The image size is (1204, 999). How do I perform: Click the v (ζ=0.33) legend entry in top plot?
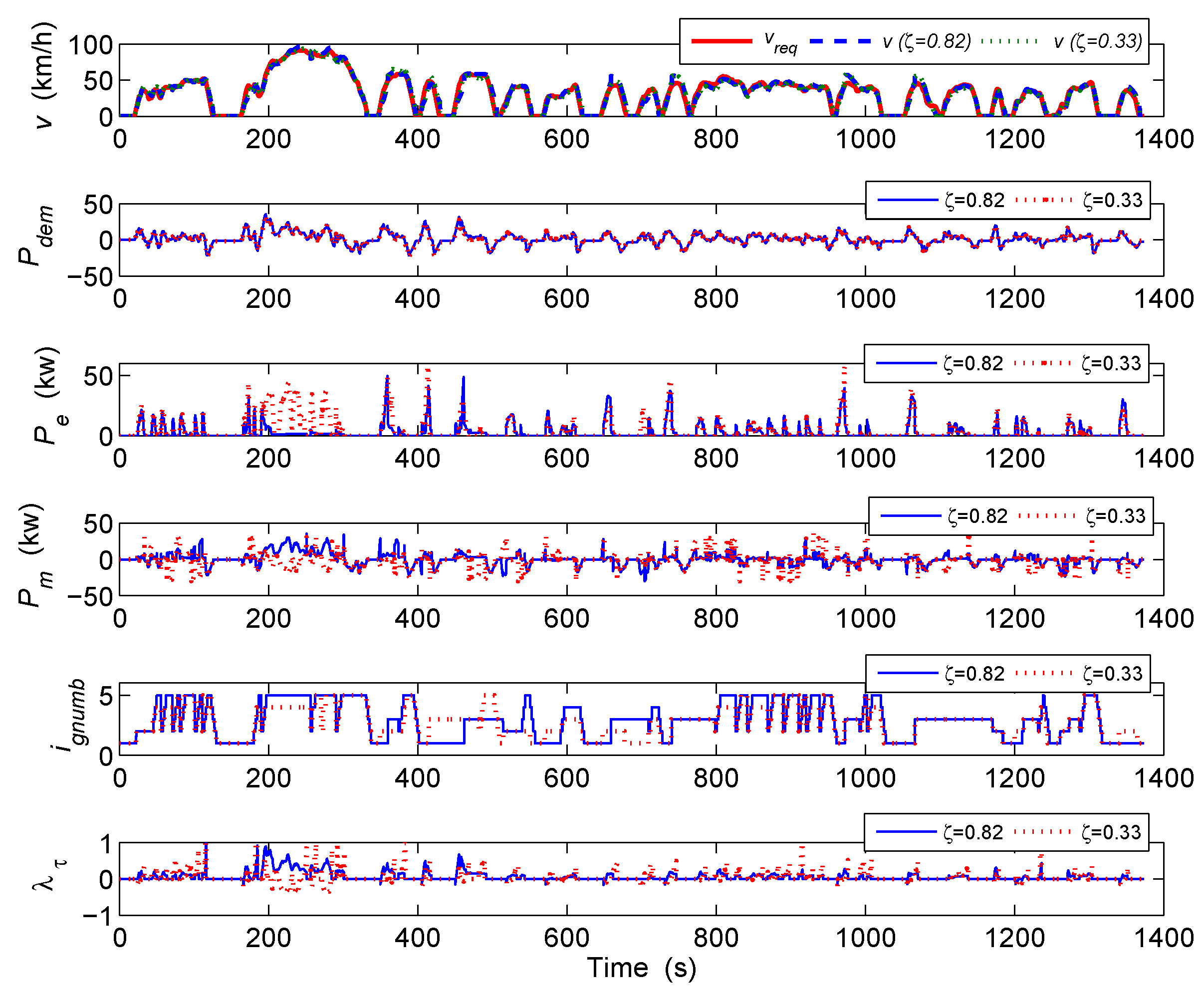point(1098,41)
